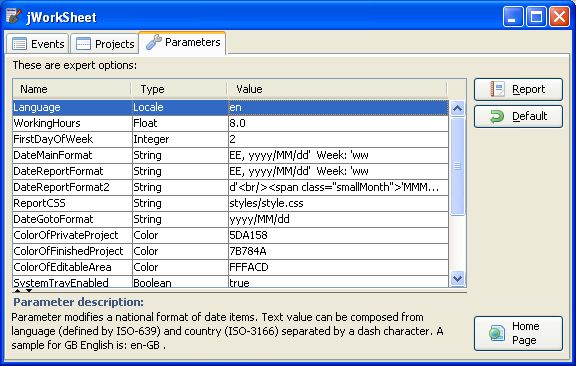The image size is (576, 366).
Task: Select the Language parameter row
Action: pyautogui.click(x=231, y=107)
